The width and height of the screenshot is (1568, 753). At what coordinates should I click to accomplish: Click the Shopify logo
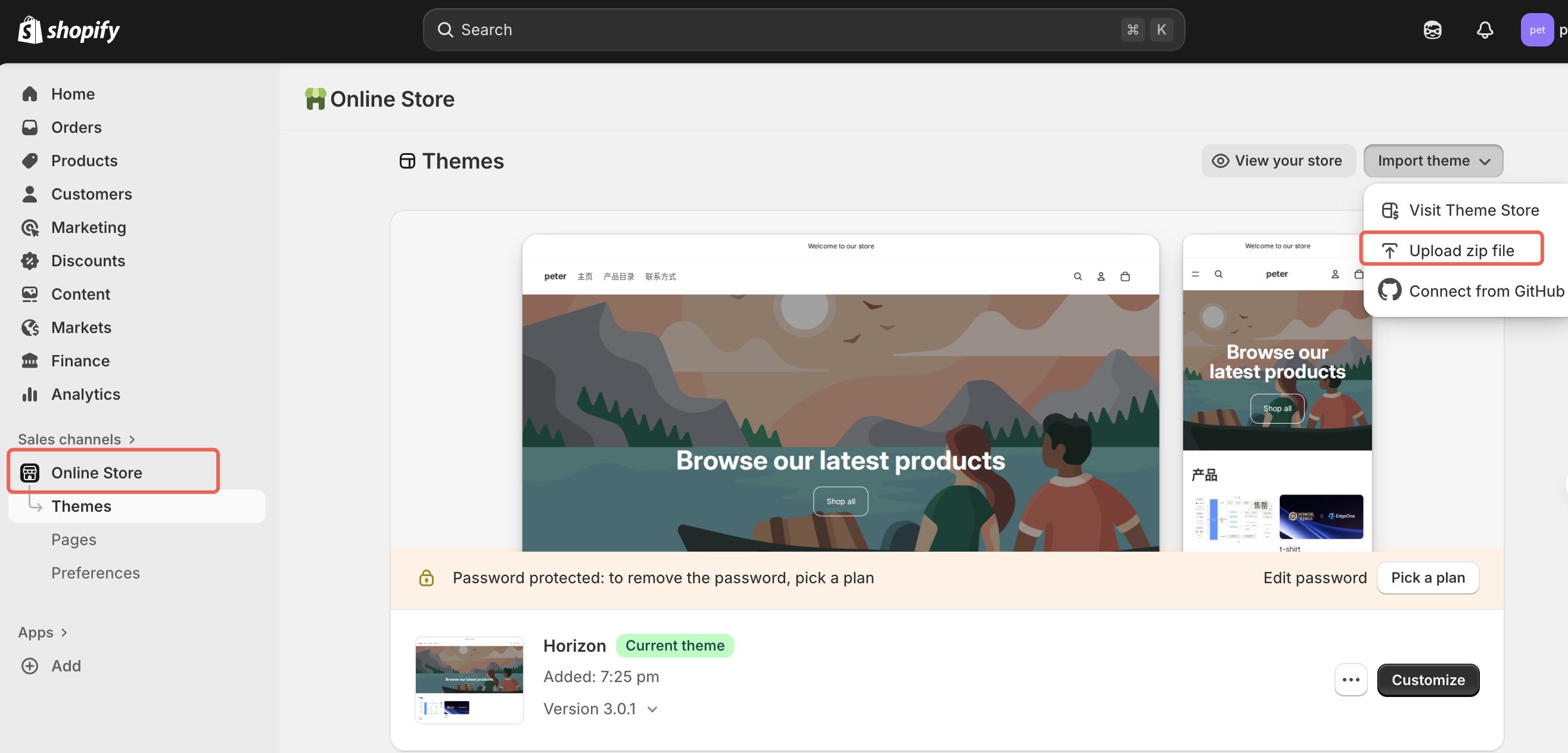tap(68, 30)
